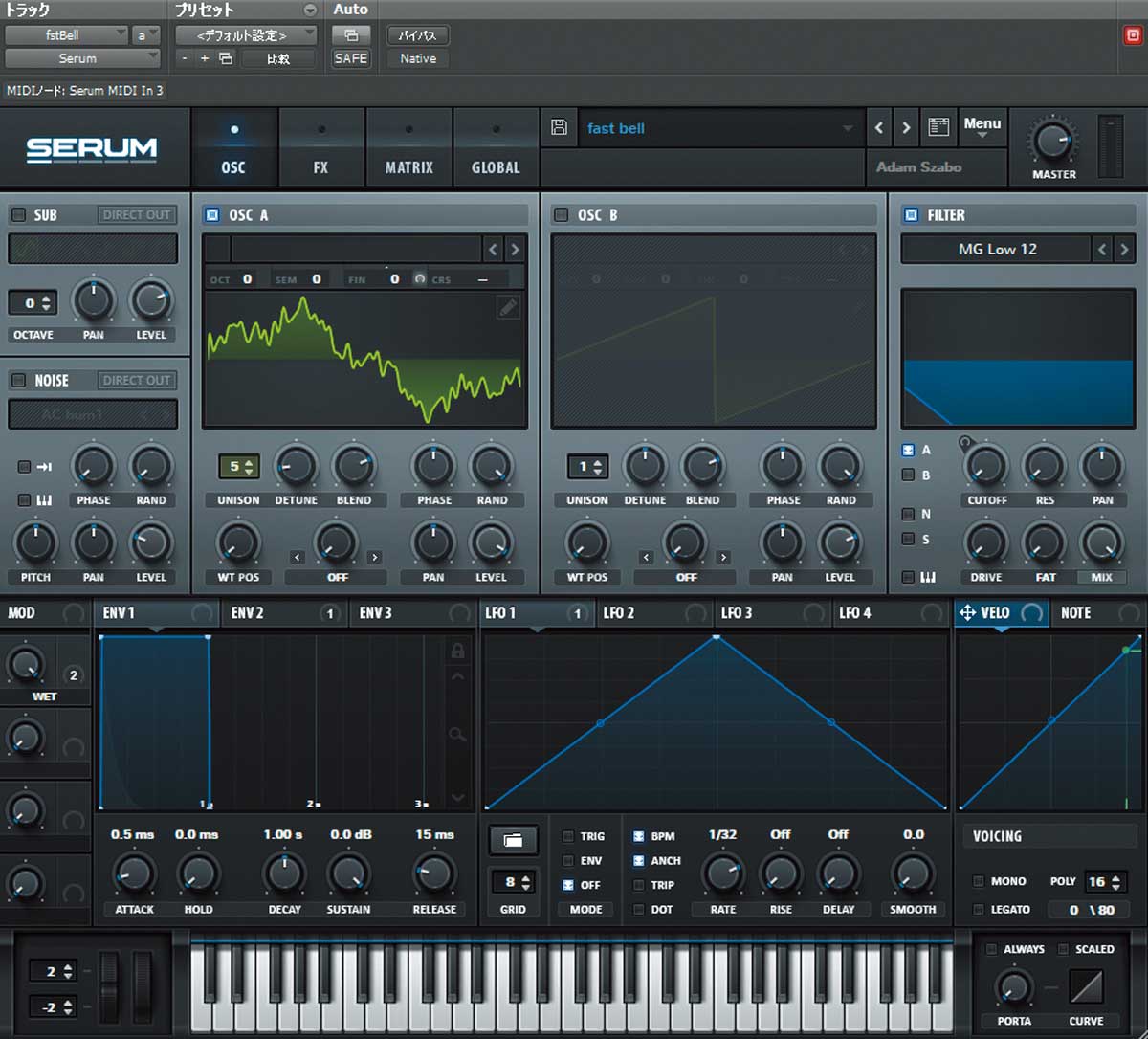The width and height of the screenshot is (1148, 1039).
Task: Click the envelope scroll up chevron
Action: click(457, 677)
